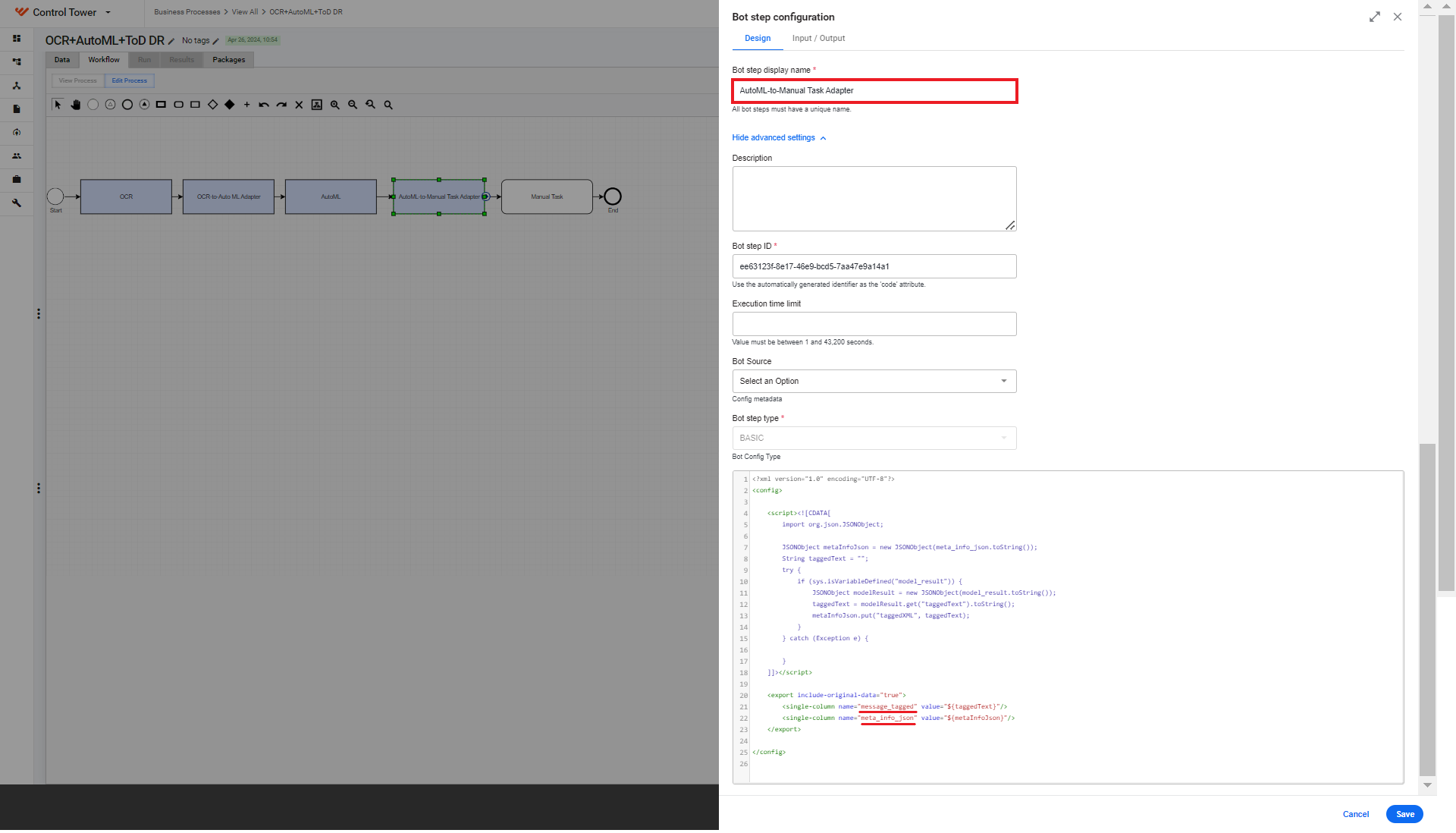Viewport: 1456px width, 833px height.
Task: Open the Bot step type BASIC dropdown
Action: 874,438
